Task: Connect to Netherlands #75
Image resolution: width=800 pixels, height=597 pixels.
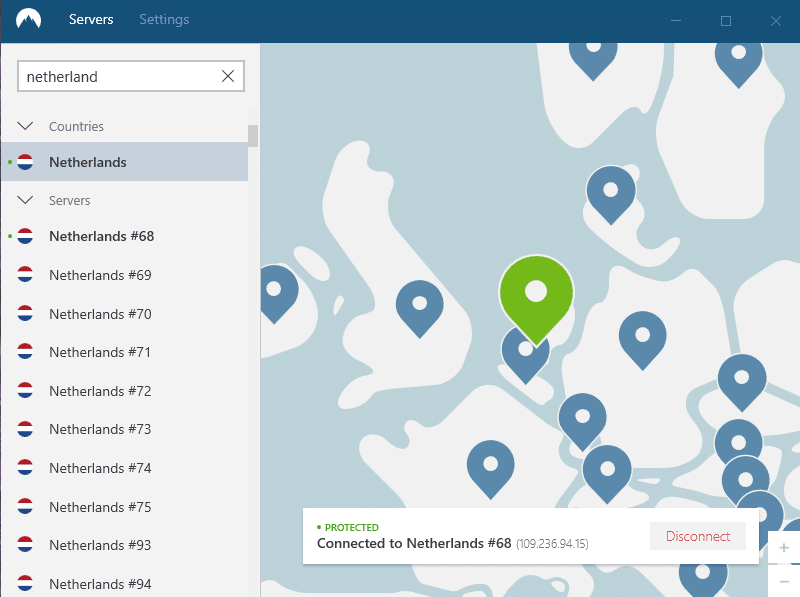Action: pos(124,507)
